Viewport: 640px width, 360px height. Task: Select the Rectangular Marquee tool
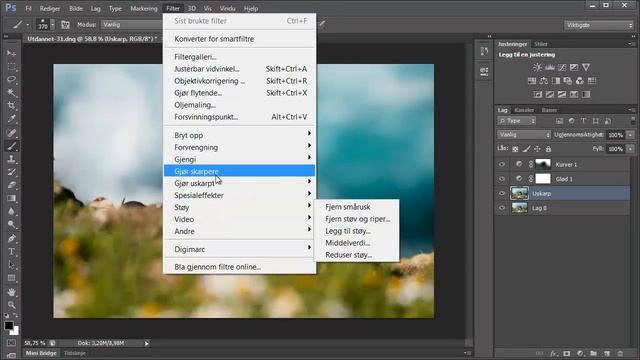click(11, 67)
